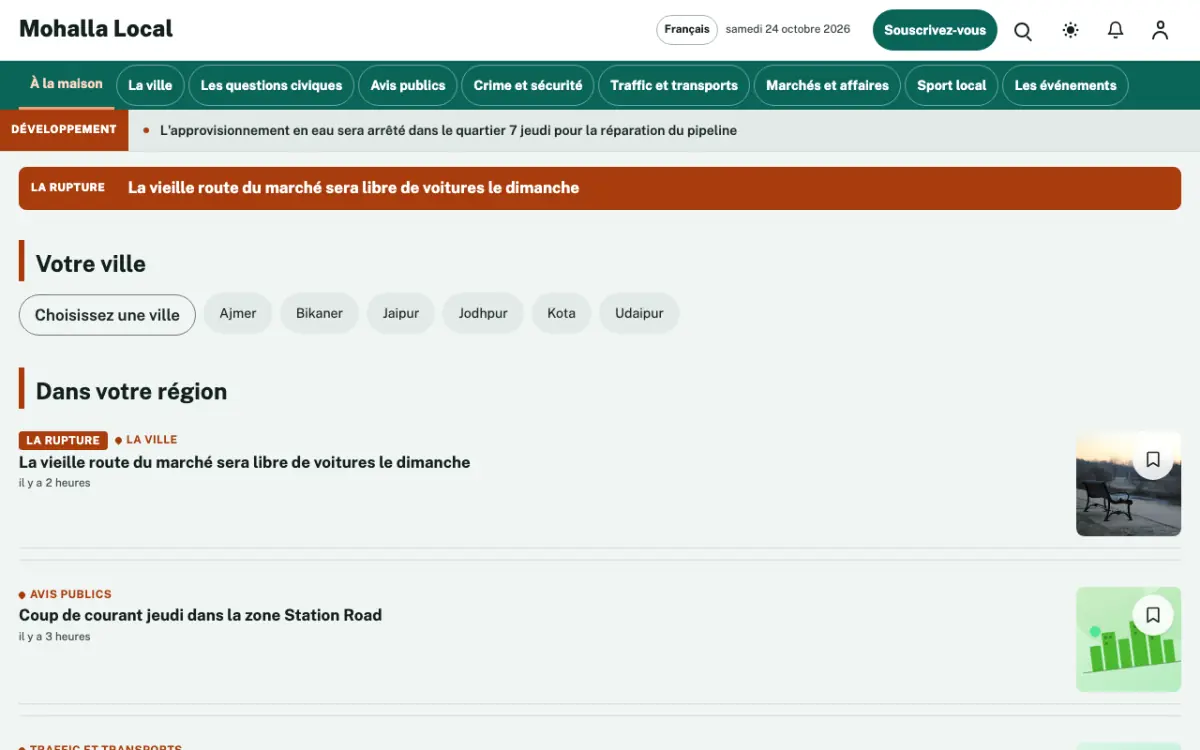Click the date samedi 24 octobre 2026
Viewport: 1200px width, 750px height.
coord(788,29)
